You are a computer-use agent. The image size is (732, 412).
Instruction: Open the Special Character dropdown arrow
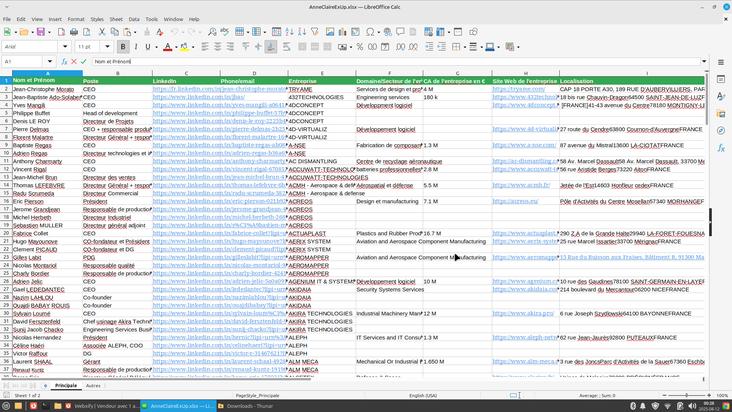click(x=378, y=32)
